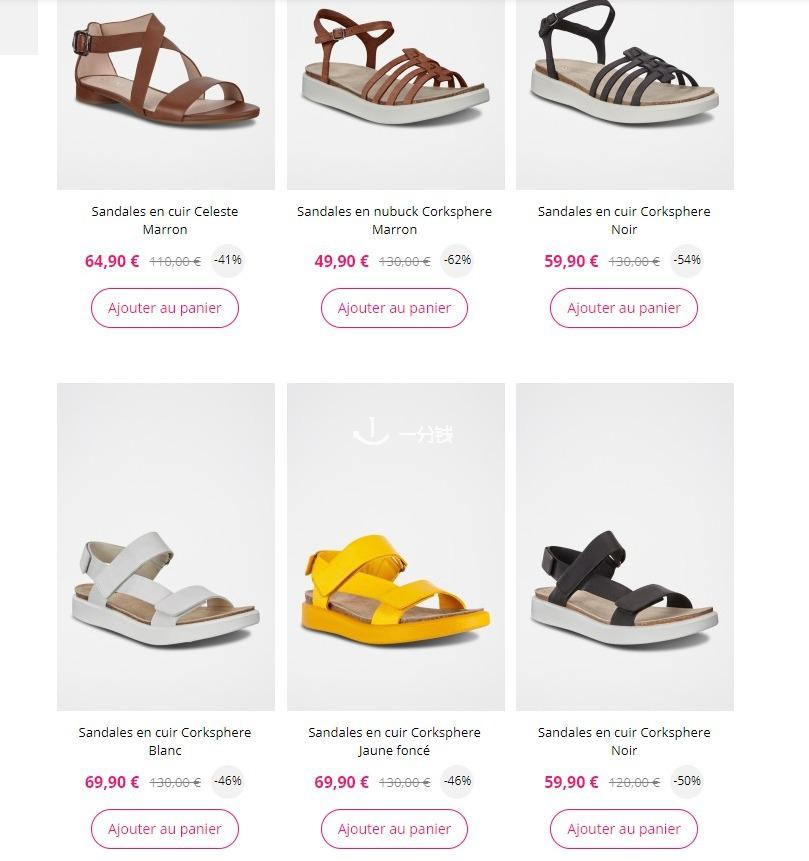
Task: Open brown Celeste sandal product image
Action: coord(166,94)
